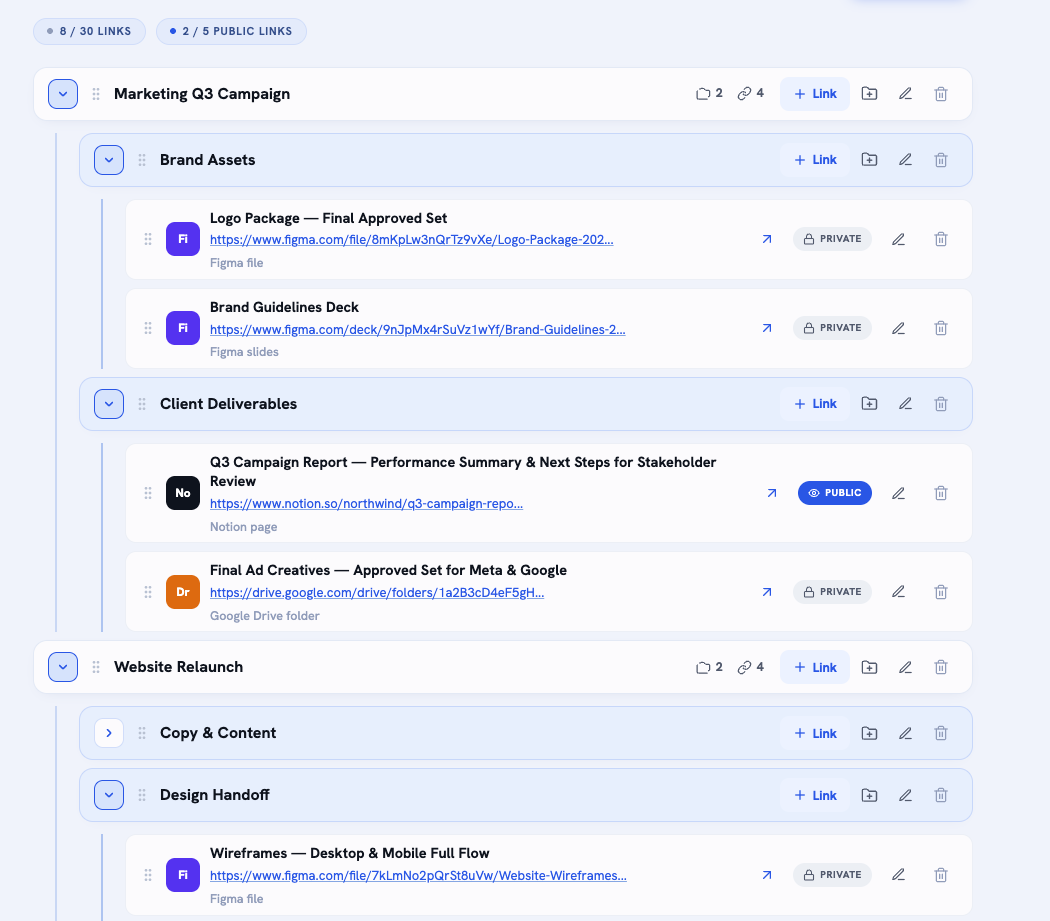Open the Website-Wireframes Figma URL
The width and height of the screenshot is (1050, 921).
point(418,875)
